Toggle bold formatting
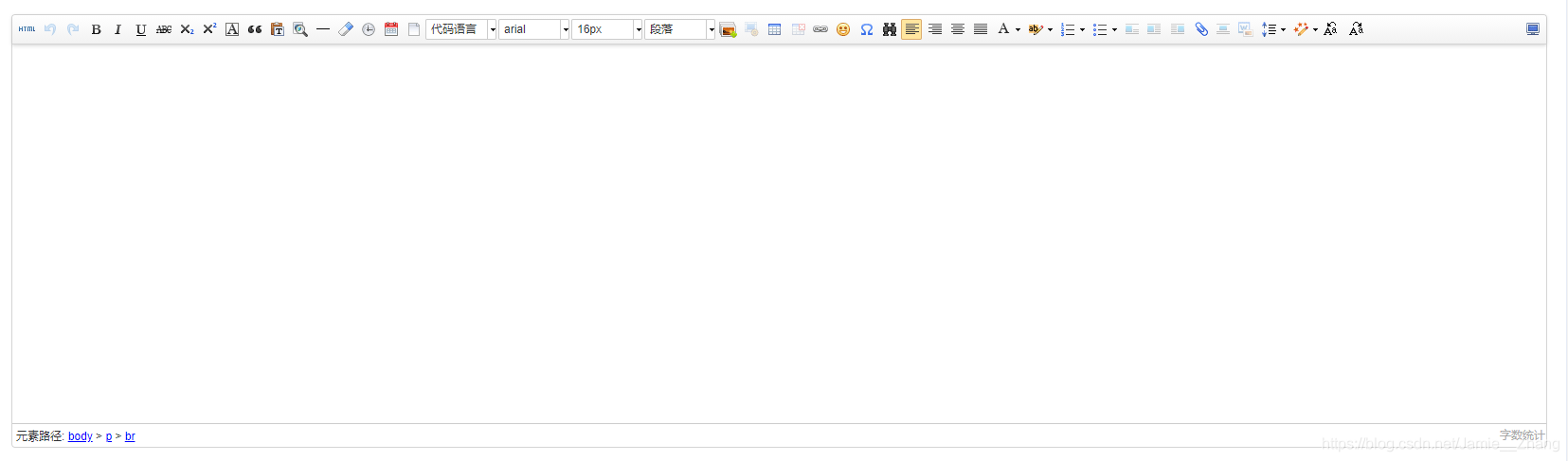Image resolution: width=1568 pixels, height=461 pixels. 96,29
